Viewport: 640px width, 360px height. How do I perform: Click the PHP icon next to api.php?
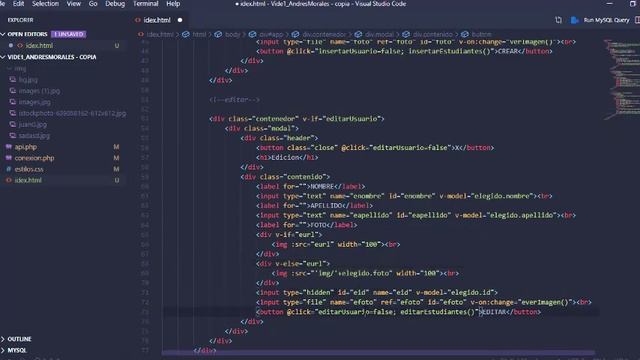9,147
